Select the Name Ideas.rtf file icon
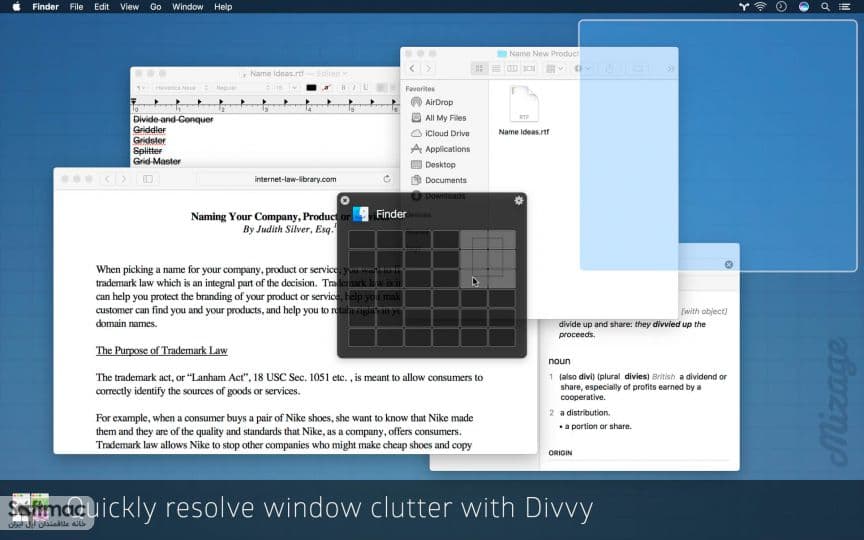Screen dimensions: 864x540 (523, 104)
